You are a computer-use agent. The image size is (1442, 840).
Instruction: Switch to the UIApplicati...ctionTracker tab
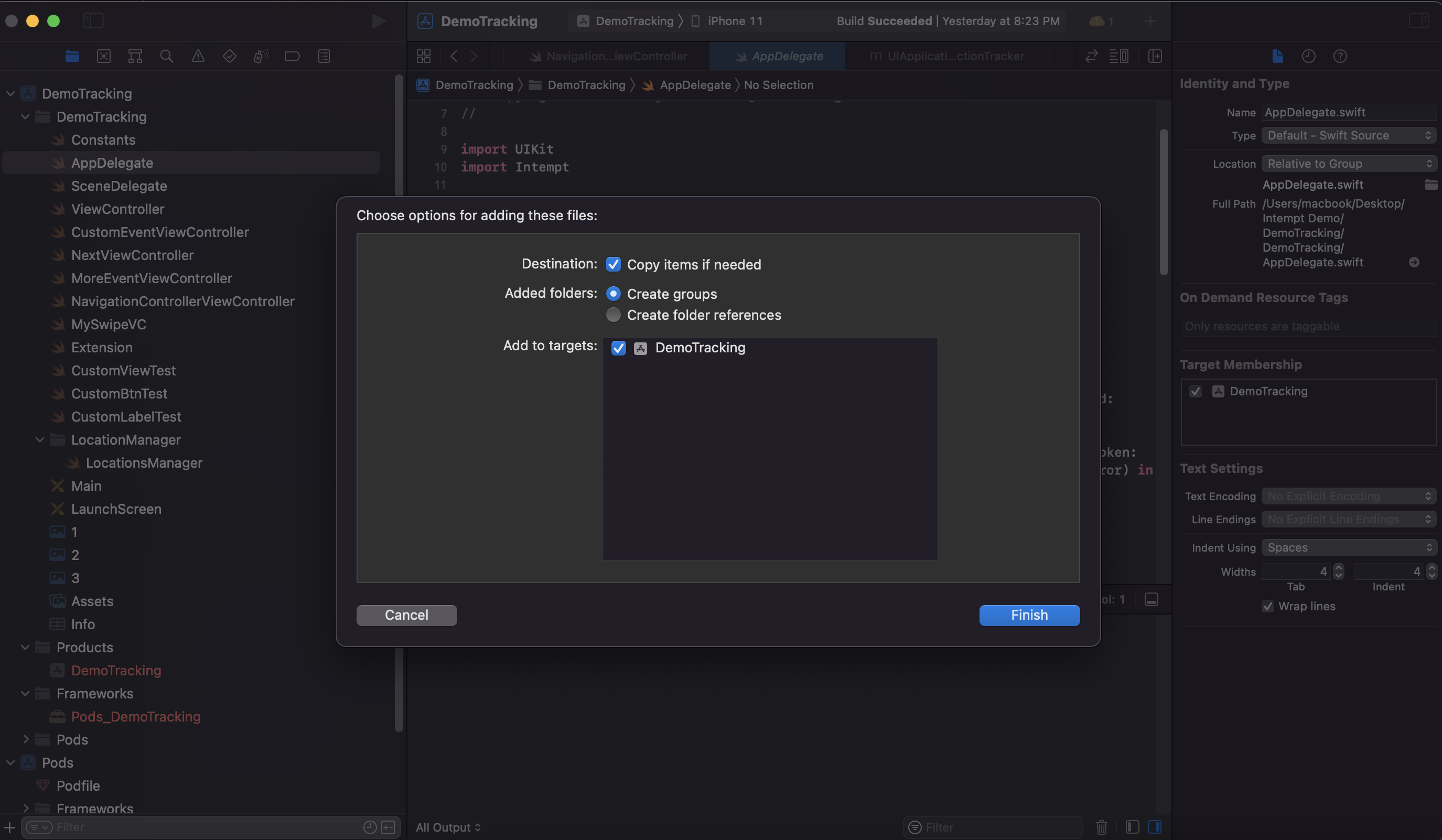[947, 56]
